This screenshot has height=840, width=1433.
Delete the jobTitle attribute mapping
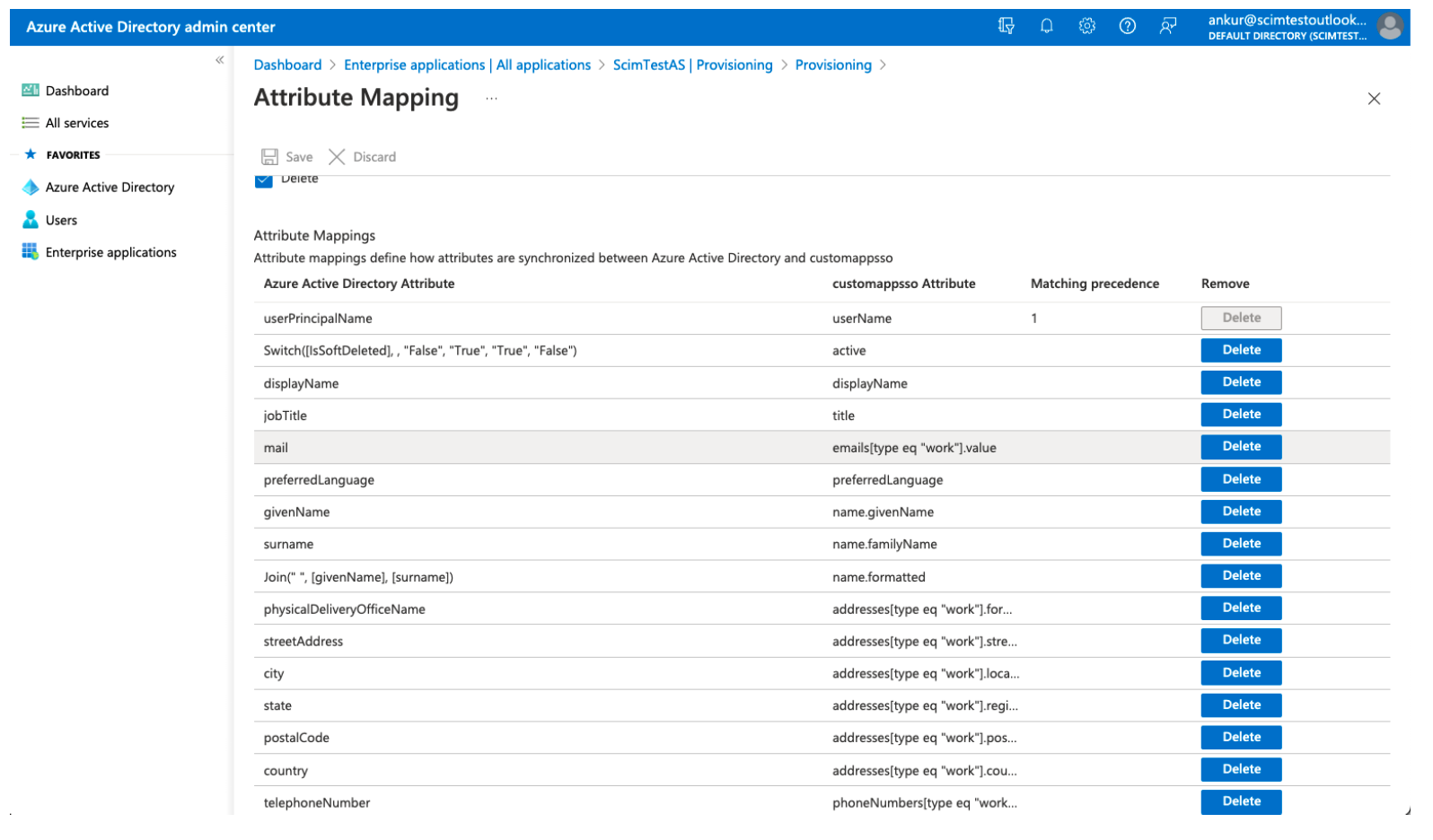pos(1241,415)
